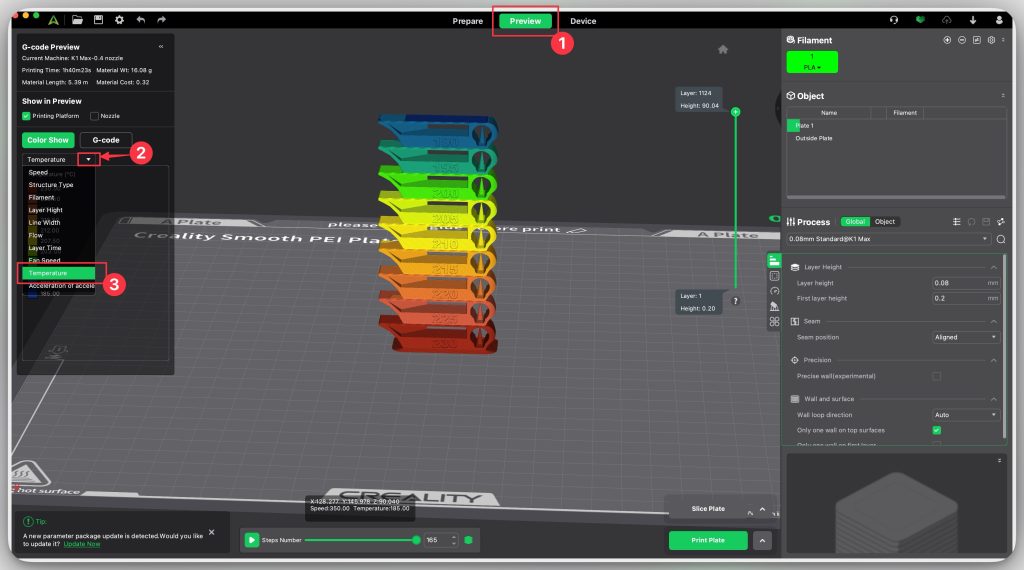
Task: Click the Print Plate button
Action: [708, 541]
